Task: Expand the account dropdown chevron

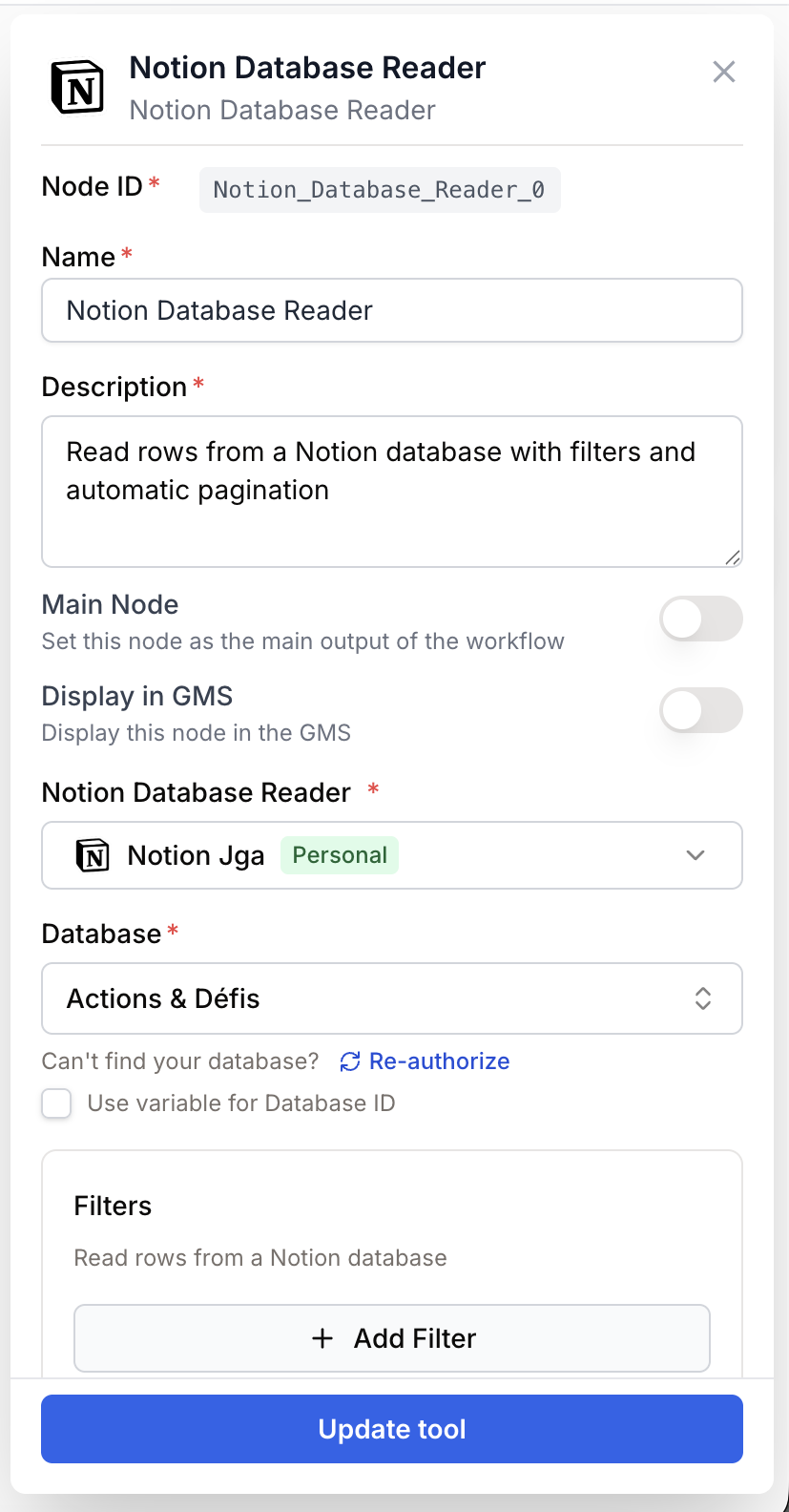Action: (696, 855)
